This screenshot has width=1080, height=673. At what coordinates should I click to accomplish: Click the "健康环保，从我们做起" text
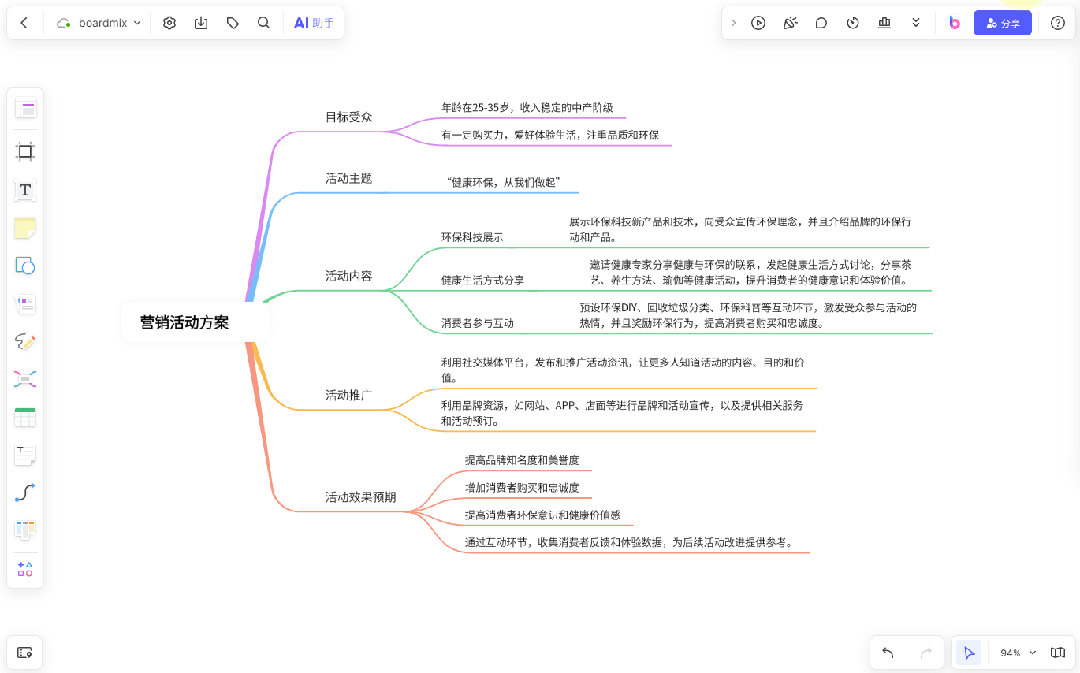pyautogui.click(x=503, y=183)
